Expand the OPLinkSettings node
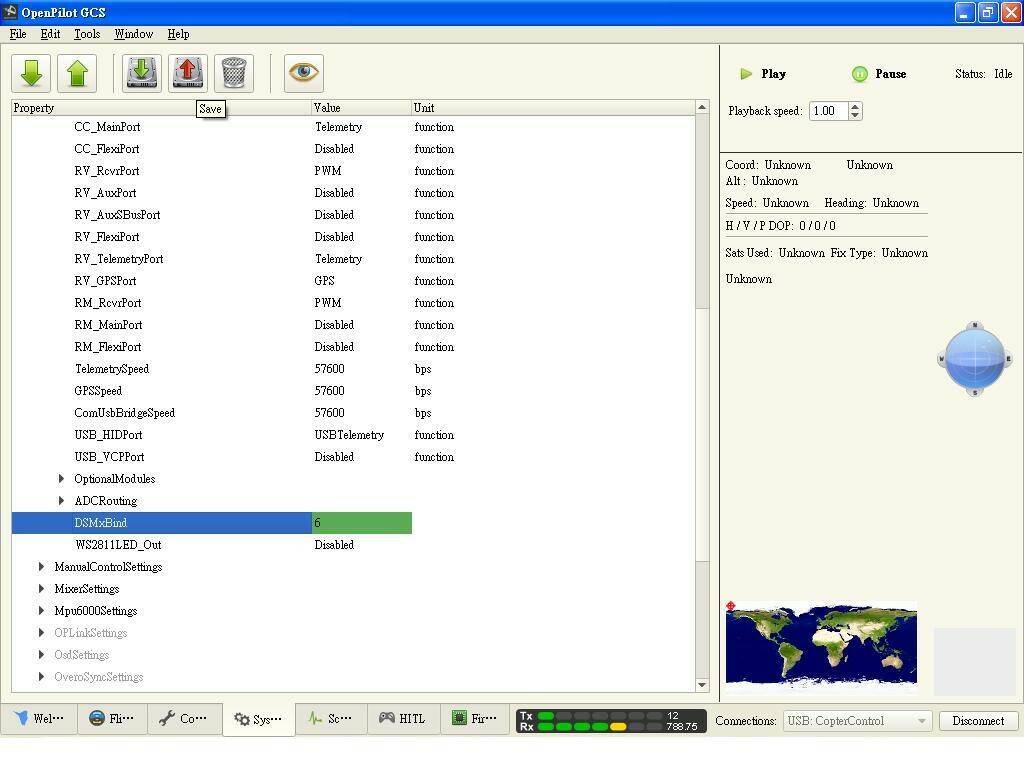The image size is (1024, 768). click(x=41, y=633)
